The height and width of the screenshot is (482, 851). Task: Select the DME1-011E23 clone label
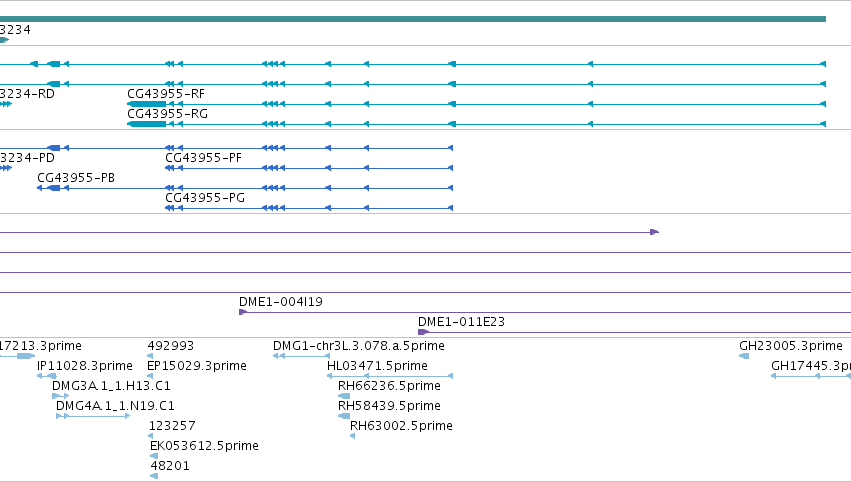pos(461,322)
